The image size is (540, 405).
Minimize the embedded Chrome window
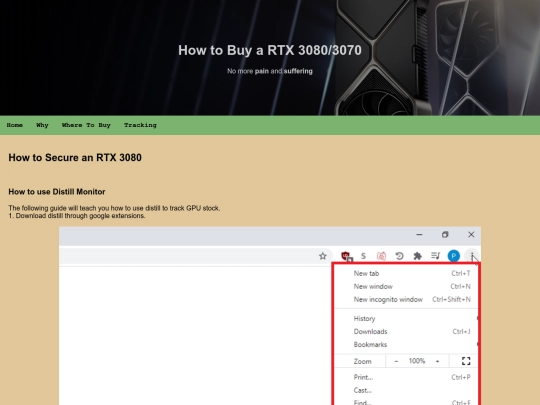[419, 235]
